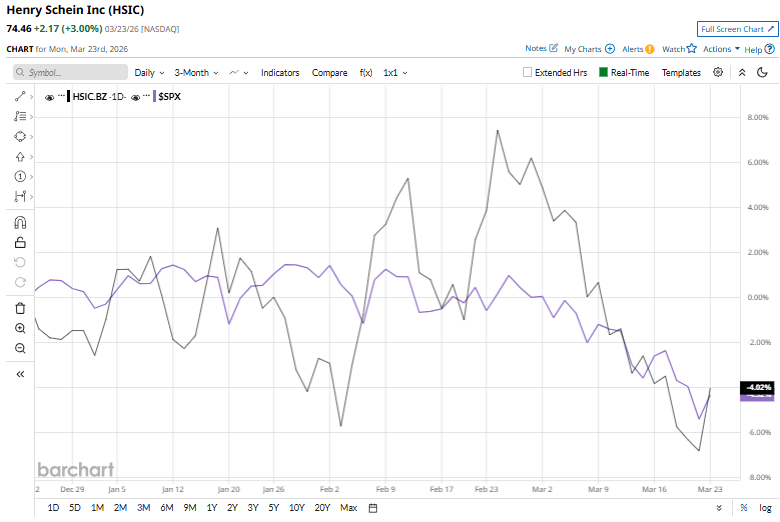The height and width of the screenshot is (522, 780).
Task: Hide the HSIC.BZ series eye icon
Action: tap(49, 98)
